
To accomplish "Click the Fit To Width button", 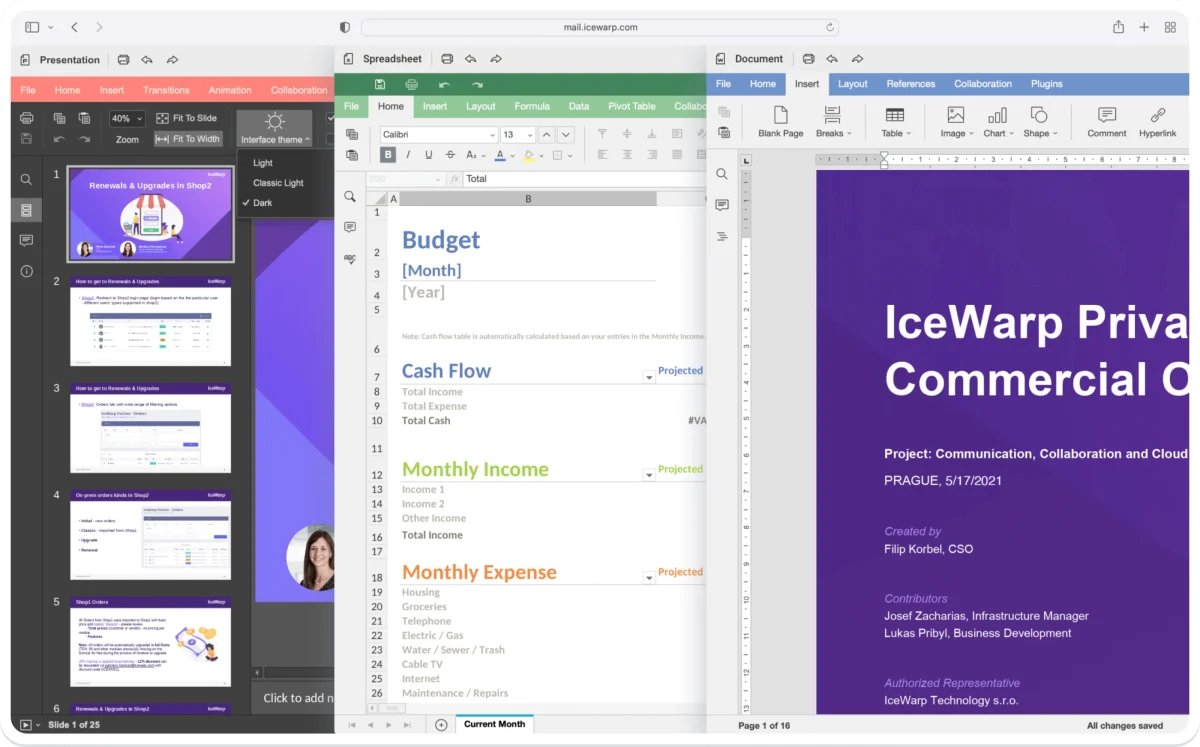I will 188,139.
